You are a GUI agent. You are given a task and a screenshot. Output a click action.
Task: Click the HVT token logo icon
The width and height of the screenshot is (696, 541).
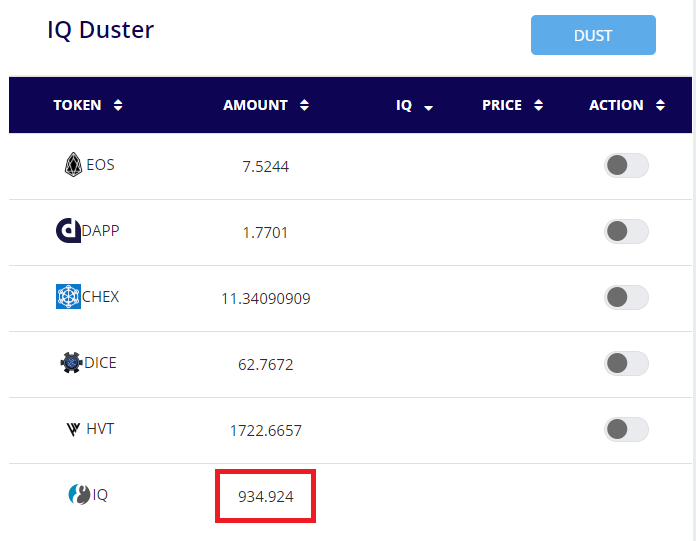[73, 429]
